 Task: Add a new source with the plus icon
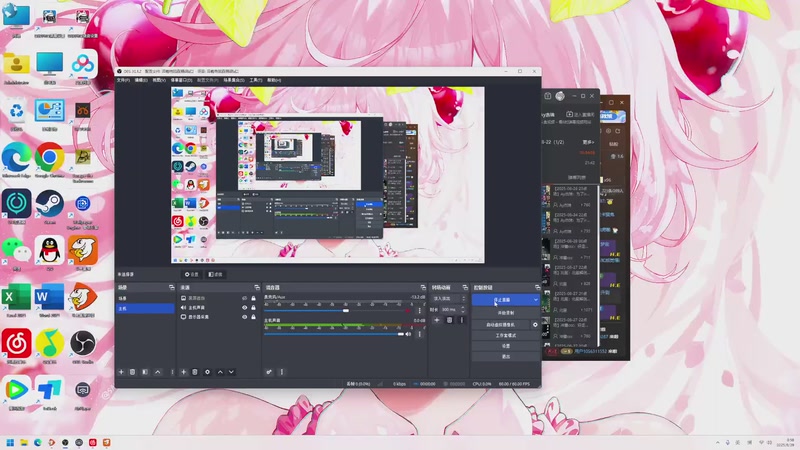tap(184, 372)
